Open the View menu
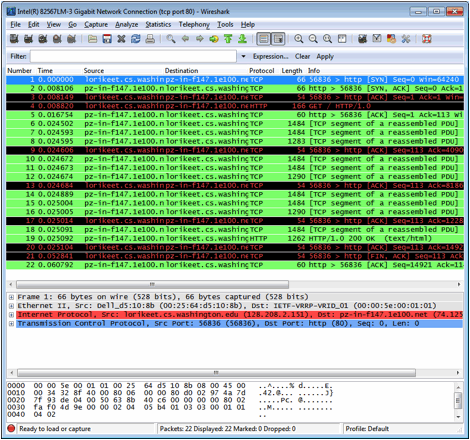 (x=53, y=24)
